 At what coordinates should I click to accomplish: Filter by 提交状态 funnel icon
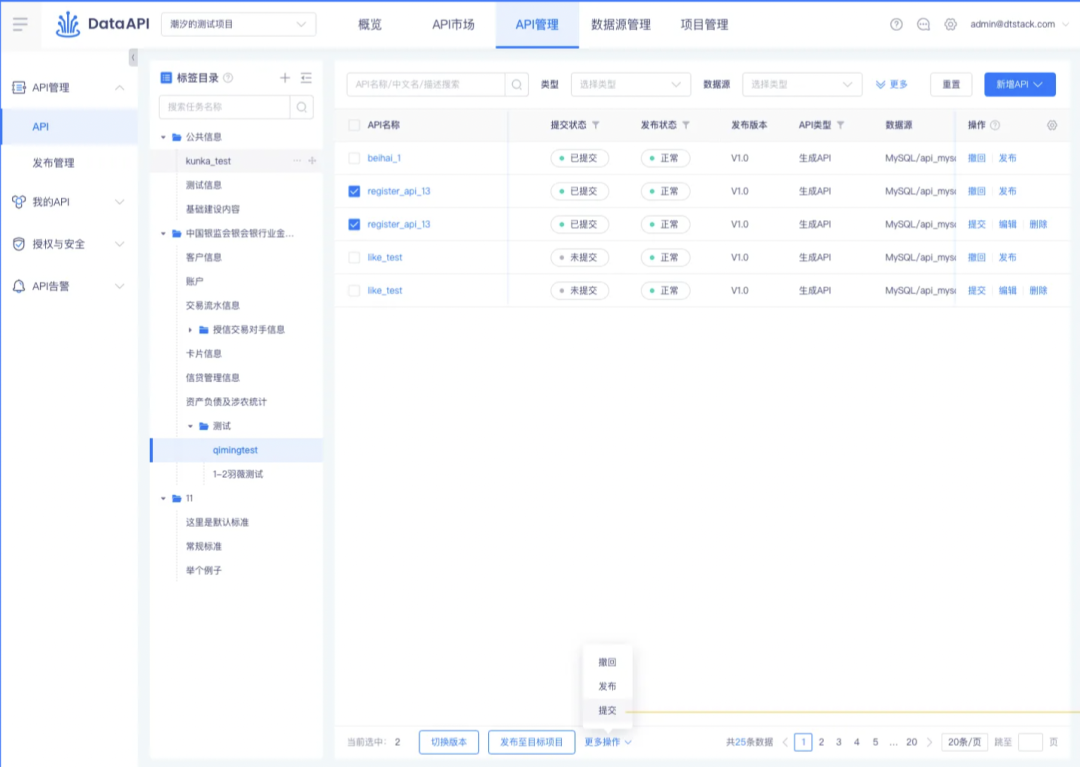pos(596,125)
